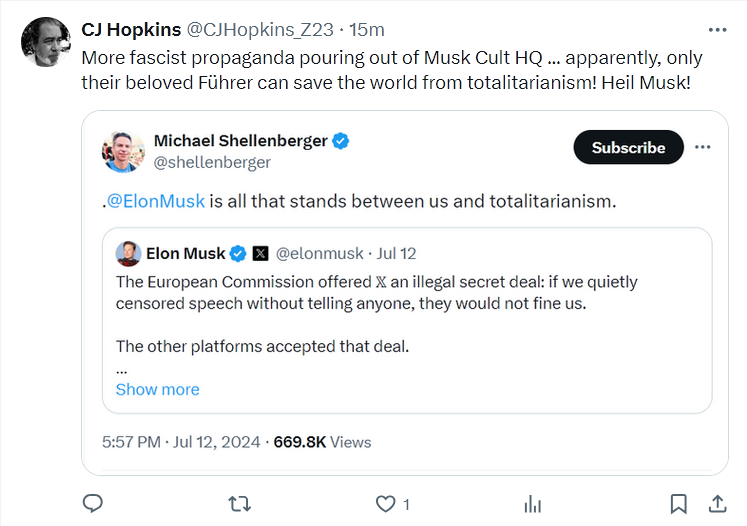
Task: Click CJ Hopkins' profile avatar
Action: point(46,43)
